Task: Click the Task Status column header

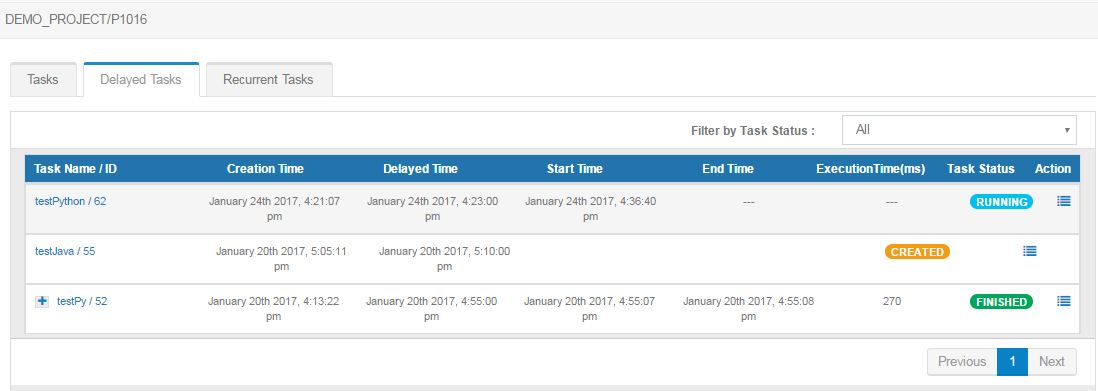Action: point(980,169)
